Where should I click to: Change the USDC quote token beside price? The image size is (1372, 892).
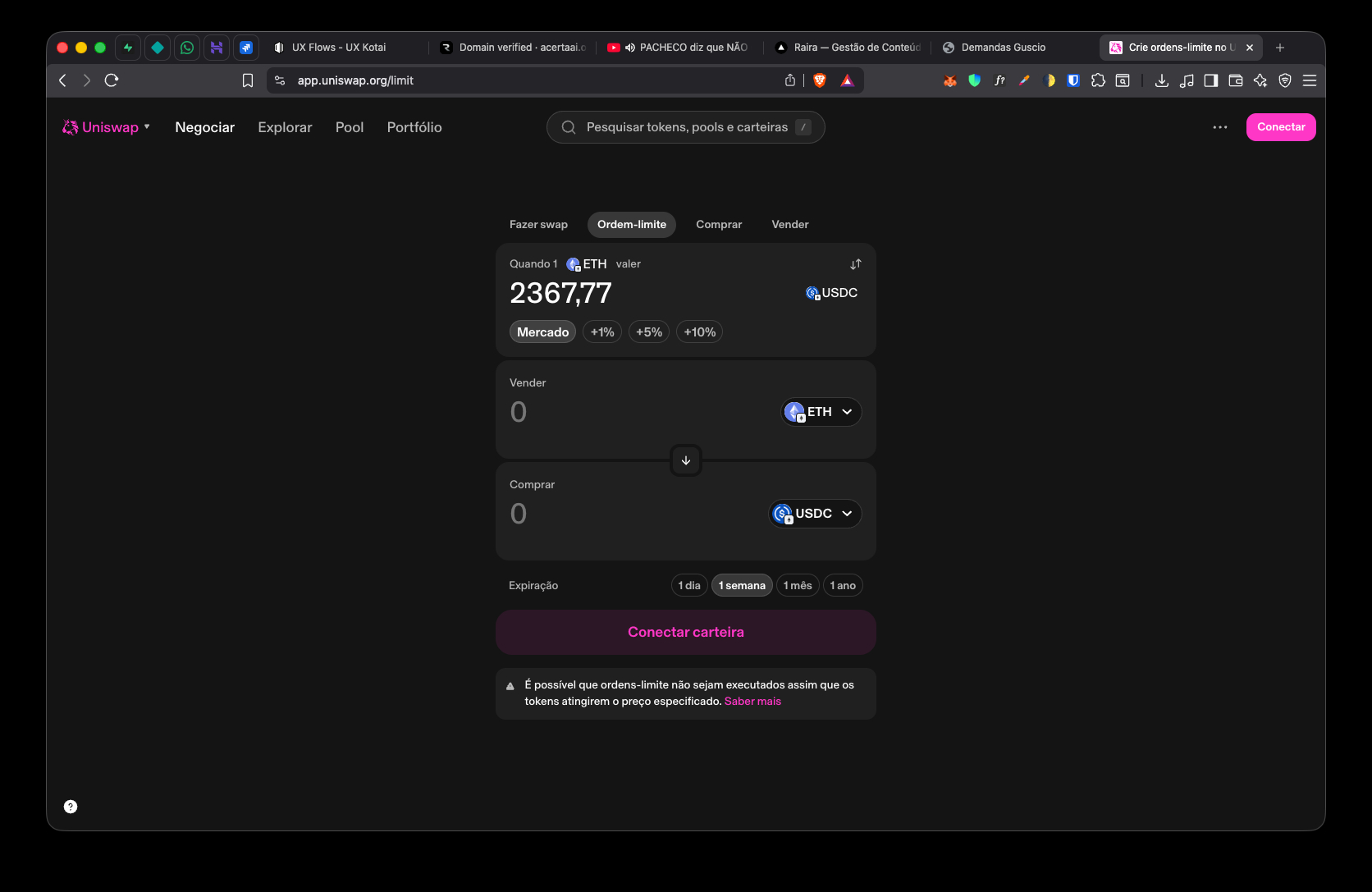(x=831, y=293)
